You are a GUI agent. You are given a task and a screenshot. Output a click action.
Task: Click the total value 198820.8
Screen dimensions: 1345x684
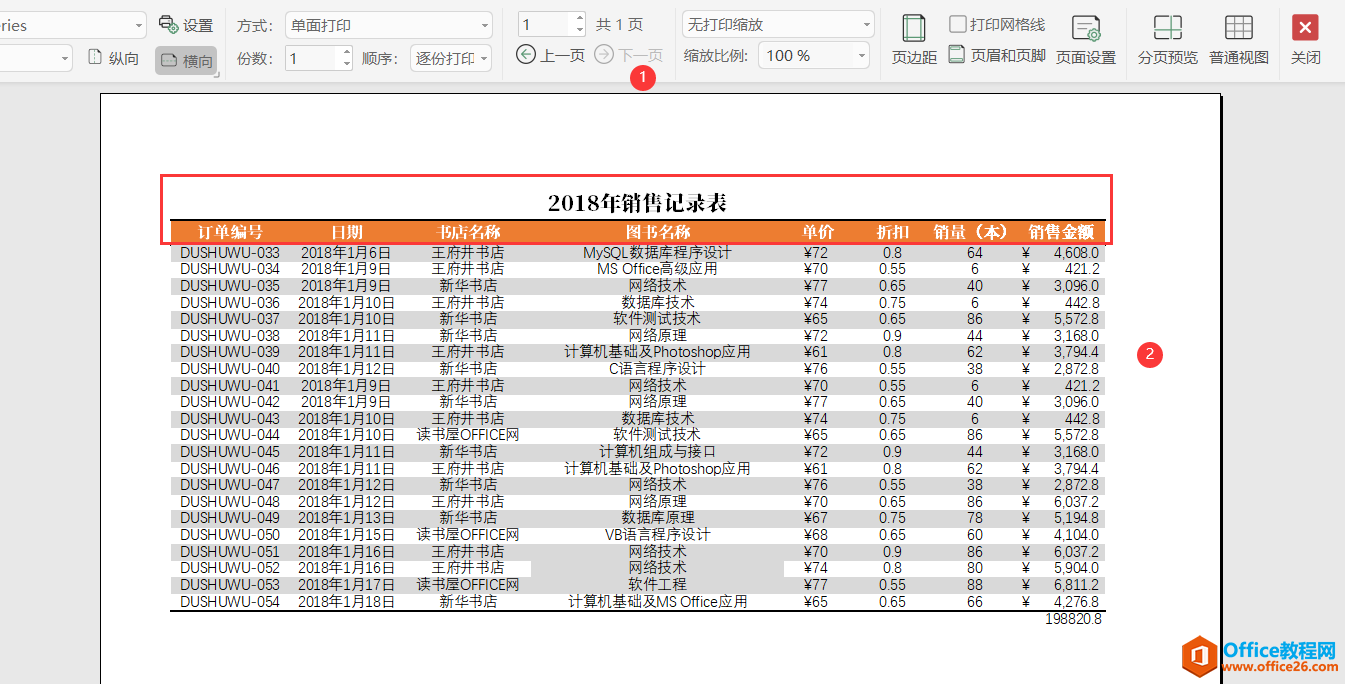(x=1073, y=619)
